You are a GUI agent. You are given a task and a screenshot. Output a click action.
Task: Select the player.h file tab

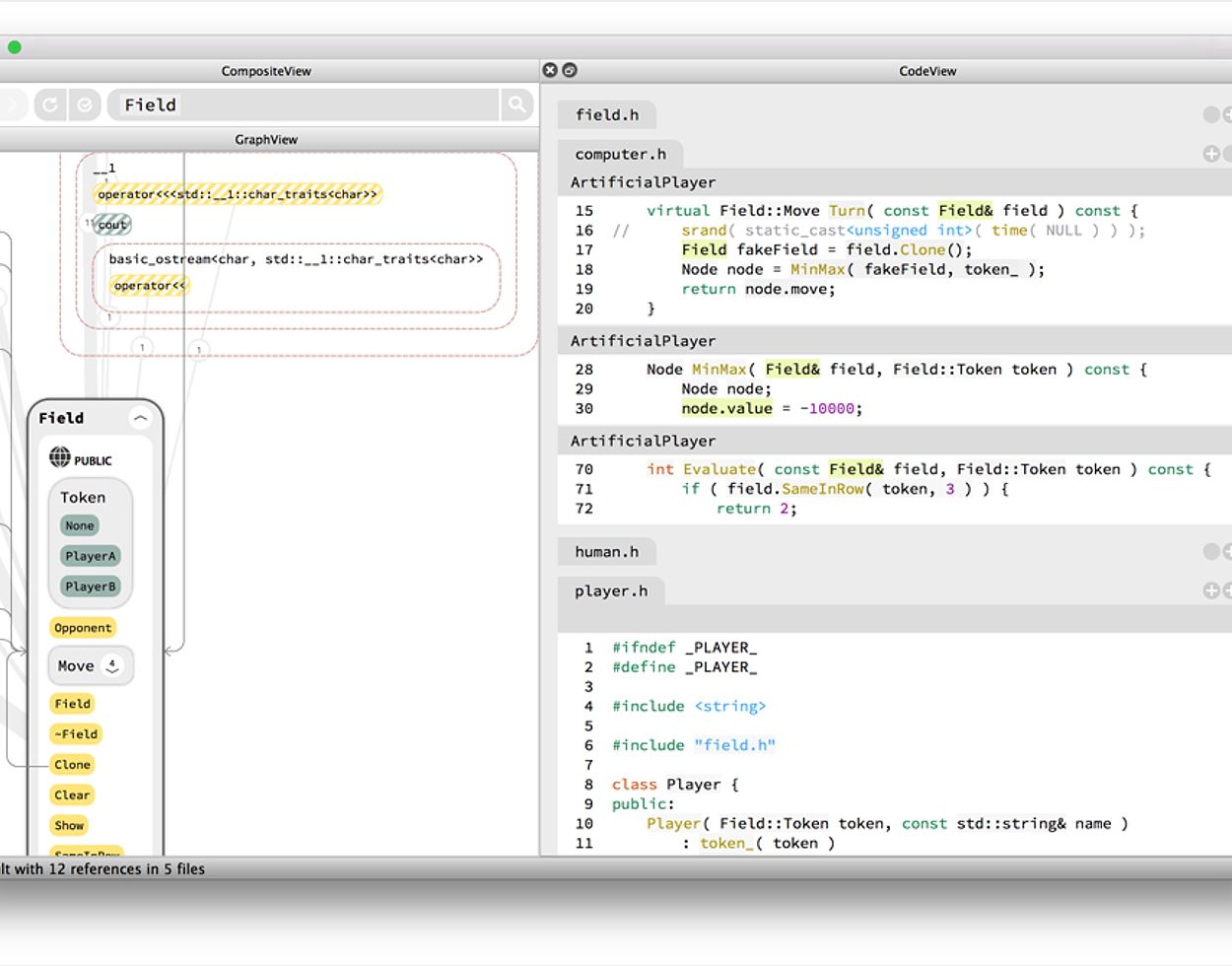point(611,590)
